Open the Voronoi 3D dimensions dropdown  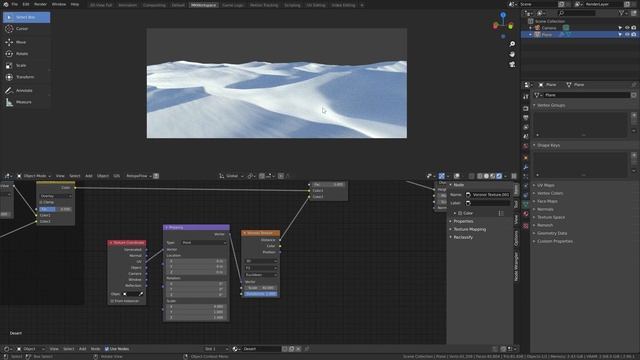pyautogui.click(x=261, y=261)
